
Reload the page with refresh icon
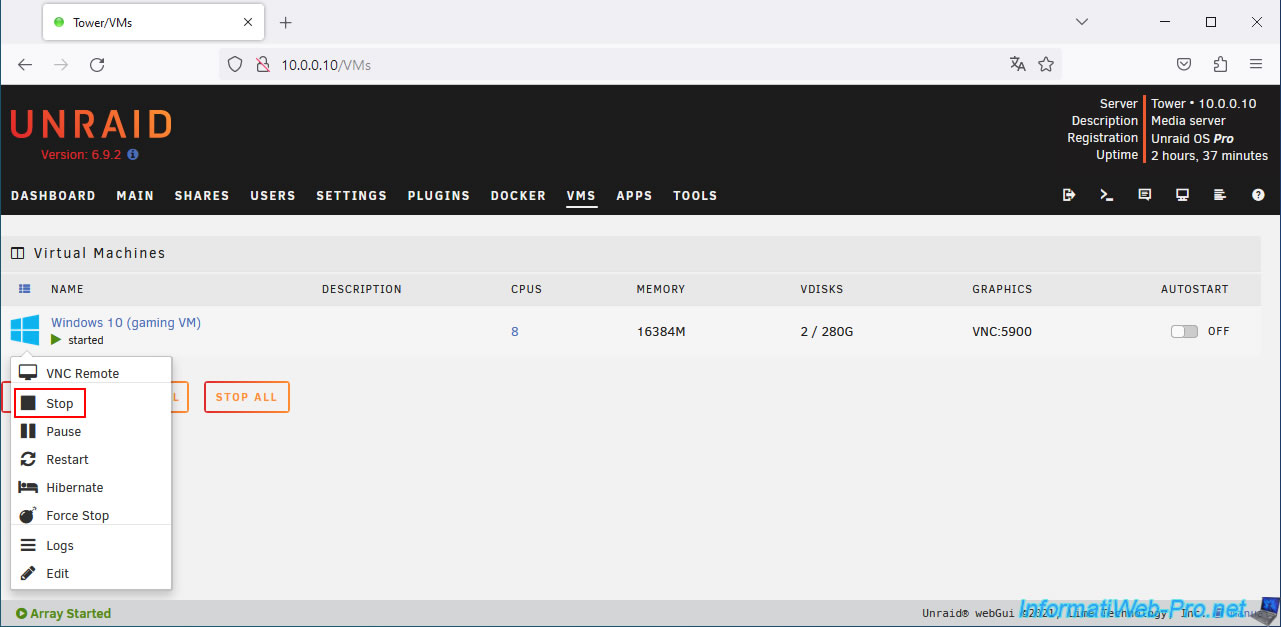97,64
